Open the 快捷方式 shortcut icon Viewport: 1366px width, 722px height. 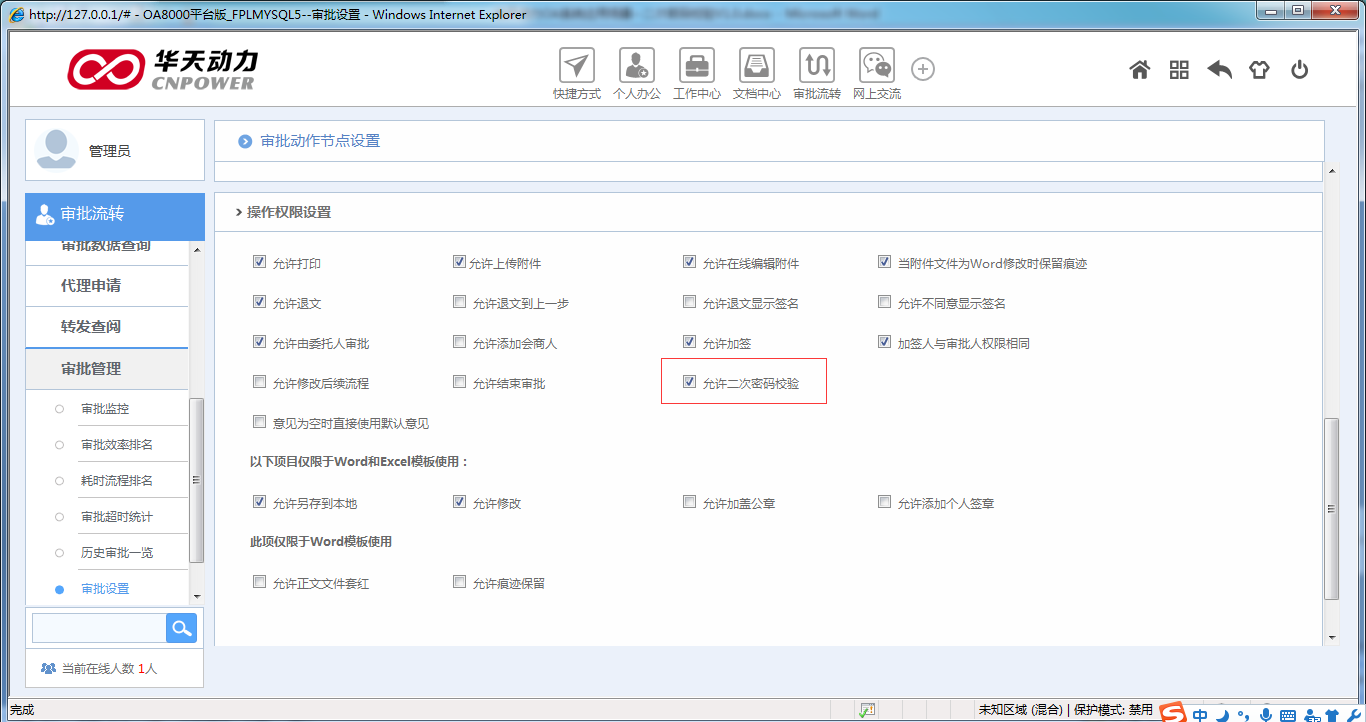576,67
